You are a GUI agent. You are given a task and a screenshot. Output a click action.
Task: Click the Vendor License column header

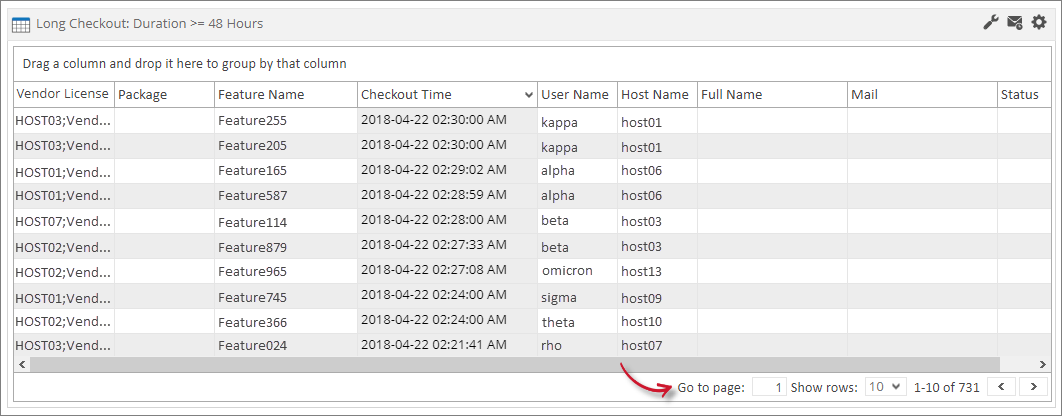[63, 94]
